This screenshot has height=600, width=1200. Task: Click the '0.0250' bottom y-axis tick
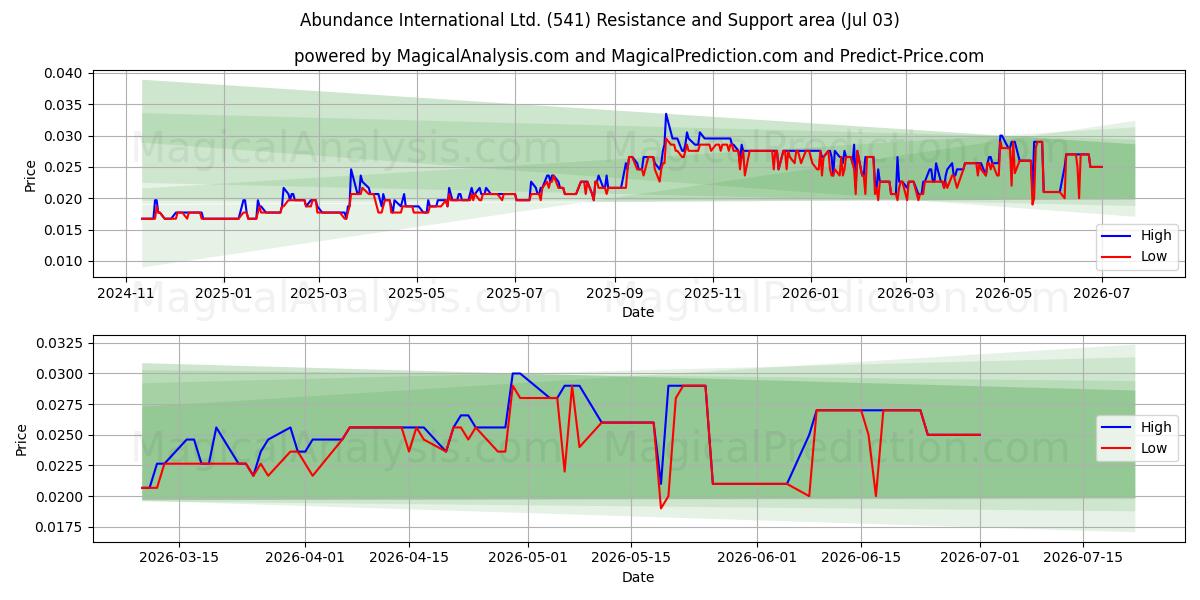point(61,435)
